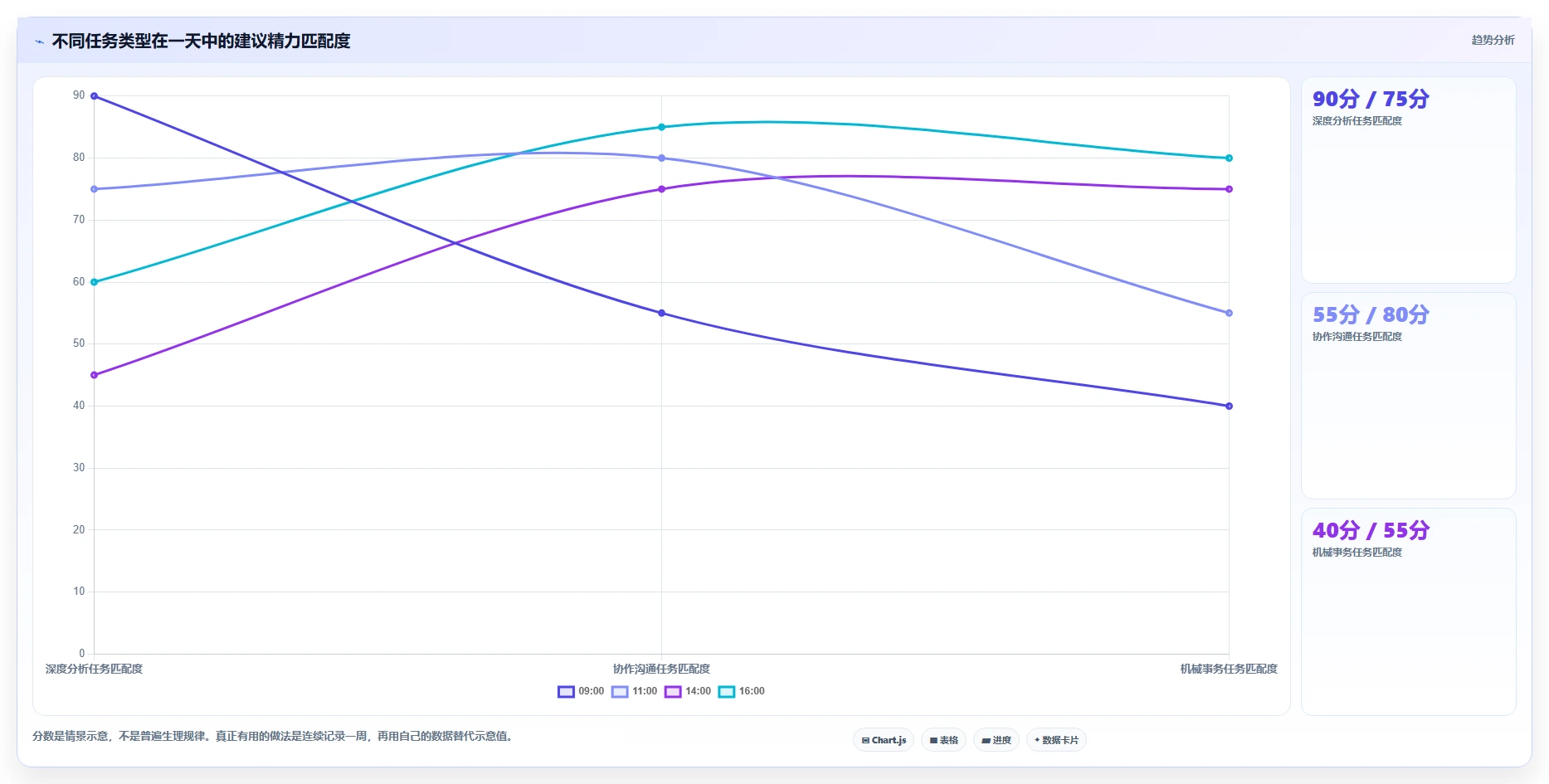
Task: Click the purple 14:00 legend color box
Action: (x=673, y=691)
